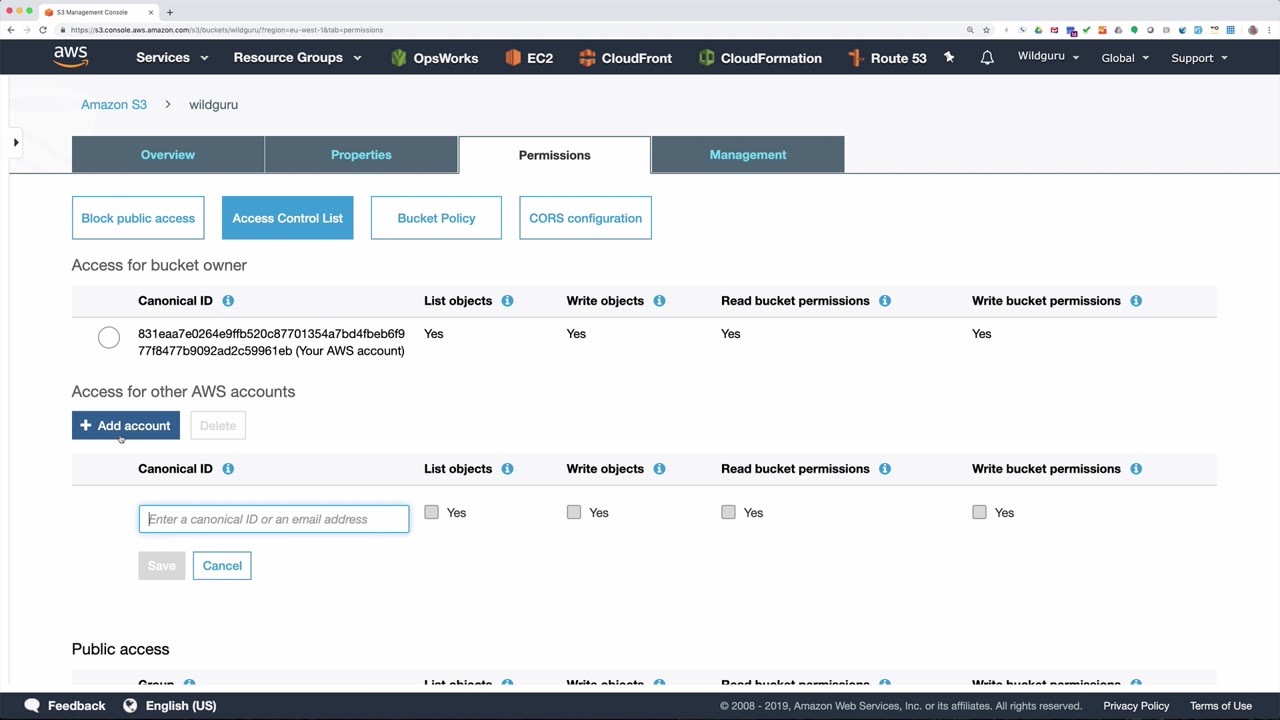
Task: Open the Services dropdown menu
Action: pyautogui.click(x=172, y=58)
